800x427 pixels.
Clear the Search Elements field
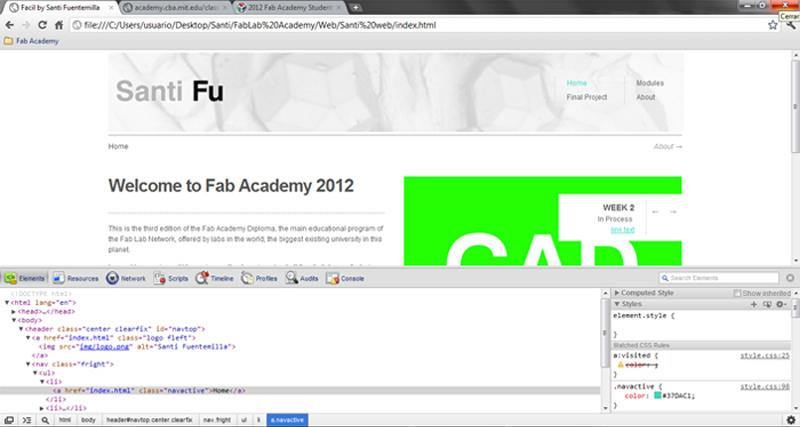(790, 278)
